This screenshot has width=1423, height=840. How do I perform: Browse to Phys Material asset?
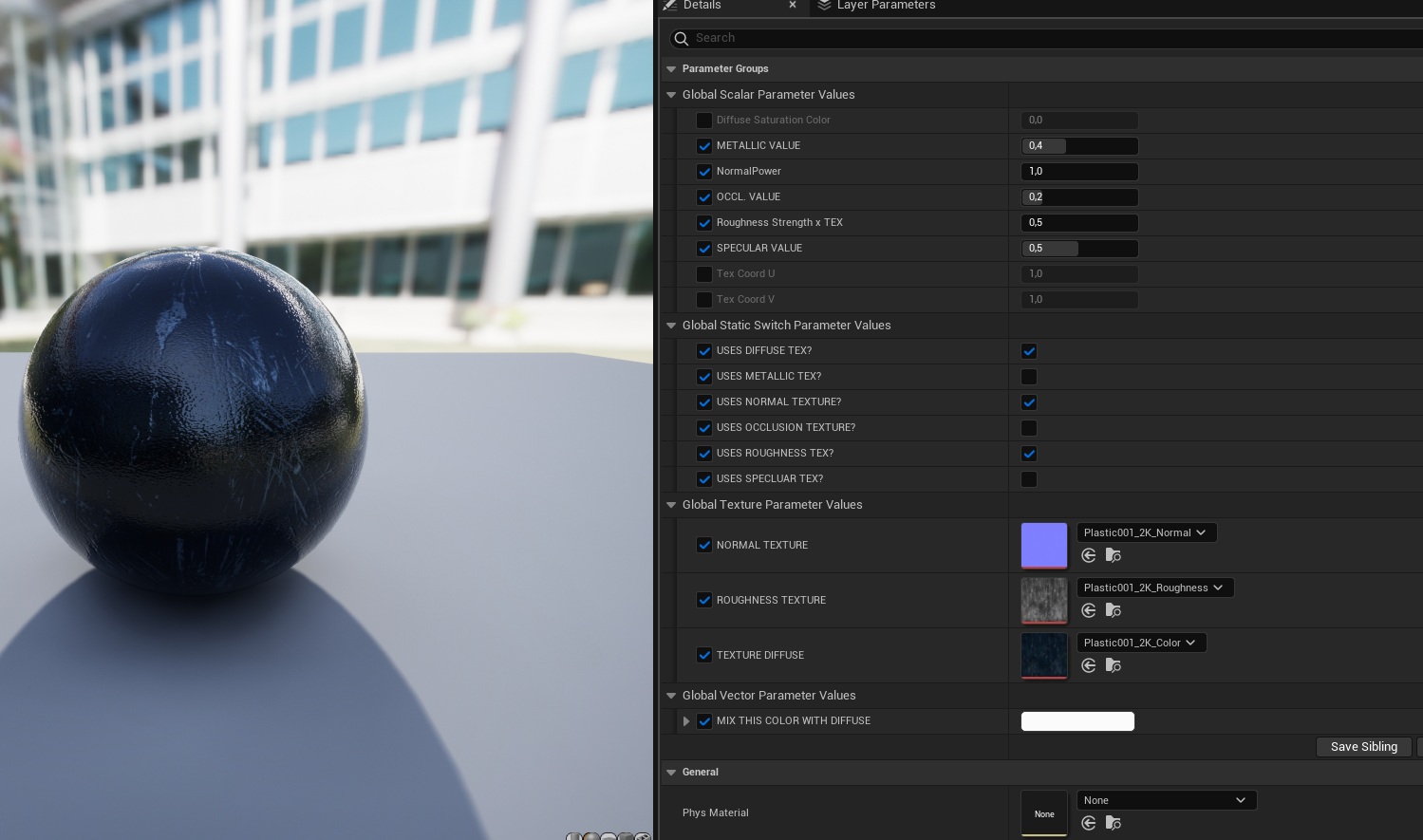1114,823
